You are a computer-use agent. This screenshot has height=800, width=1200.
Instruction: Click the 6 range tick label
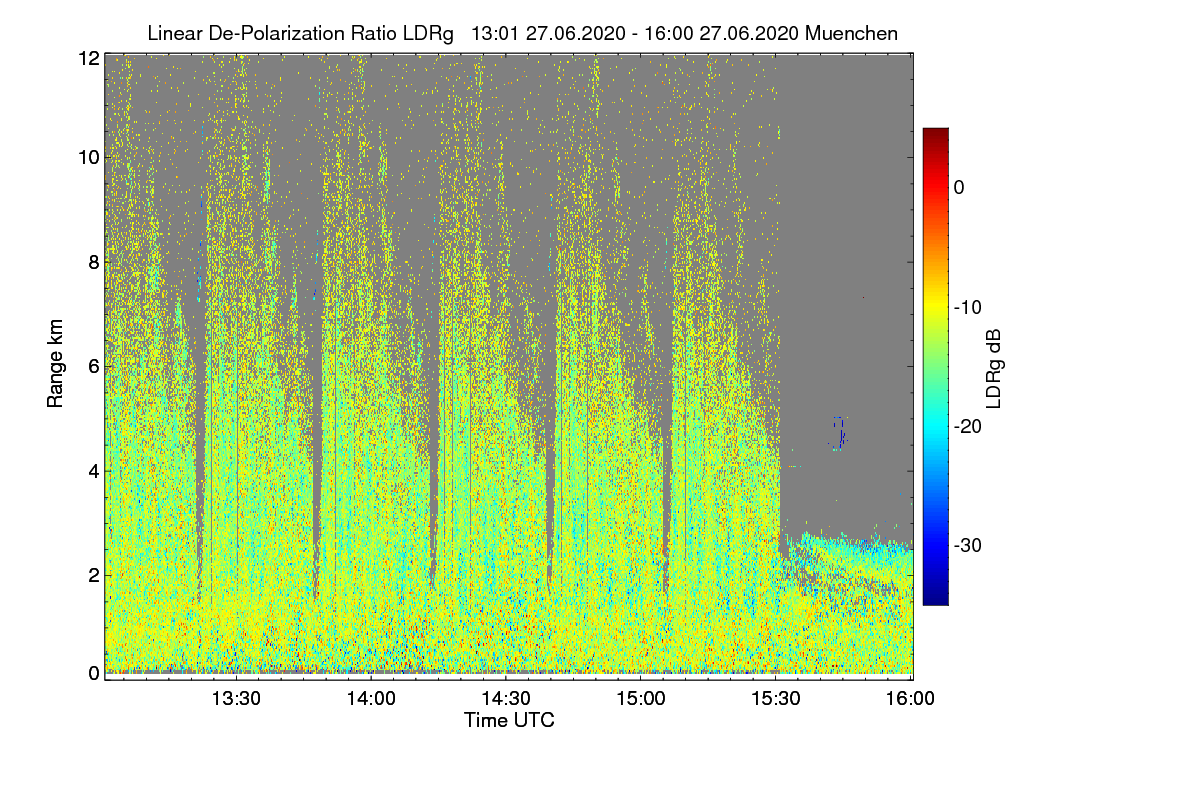(94, 366)
